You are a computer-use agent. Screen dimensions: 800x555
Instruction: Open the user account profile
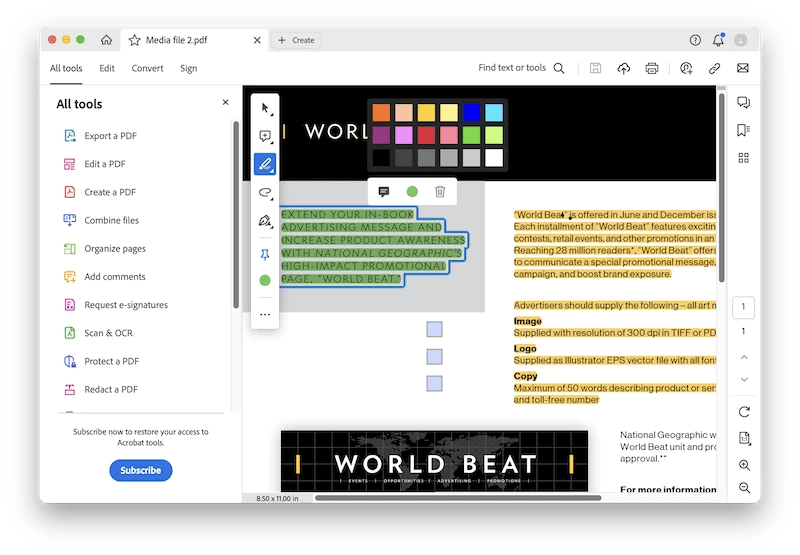(x=741, y=40)
